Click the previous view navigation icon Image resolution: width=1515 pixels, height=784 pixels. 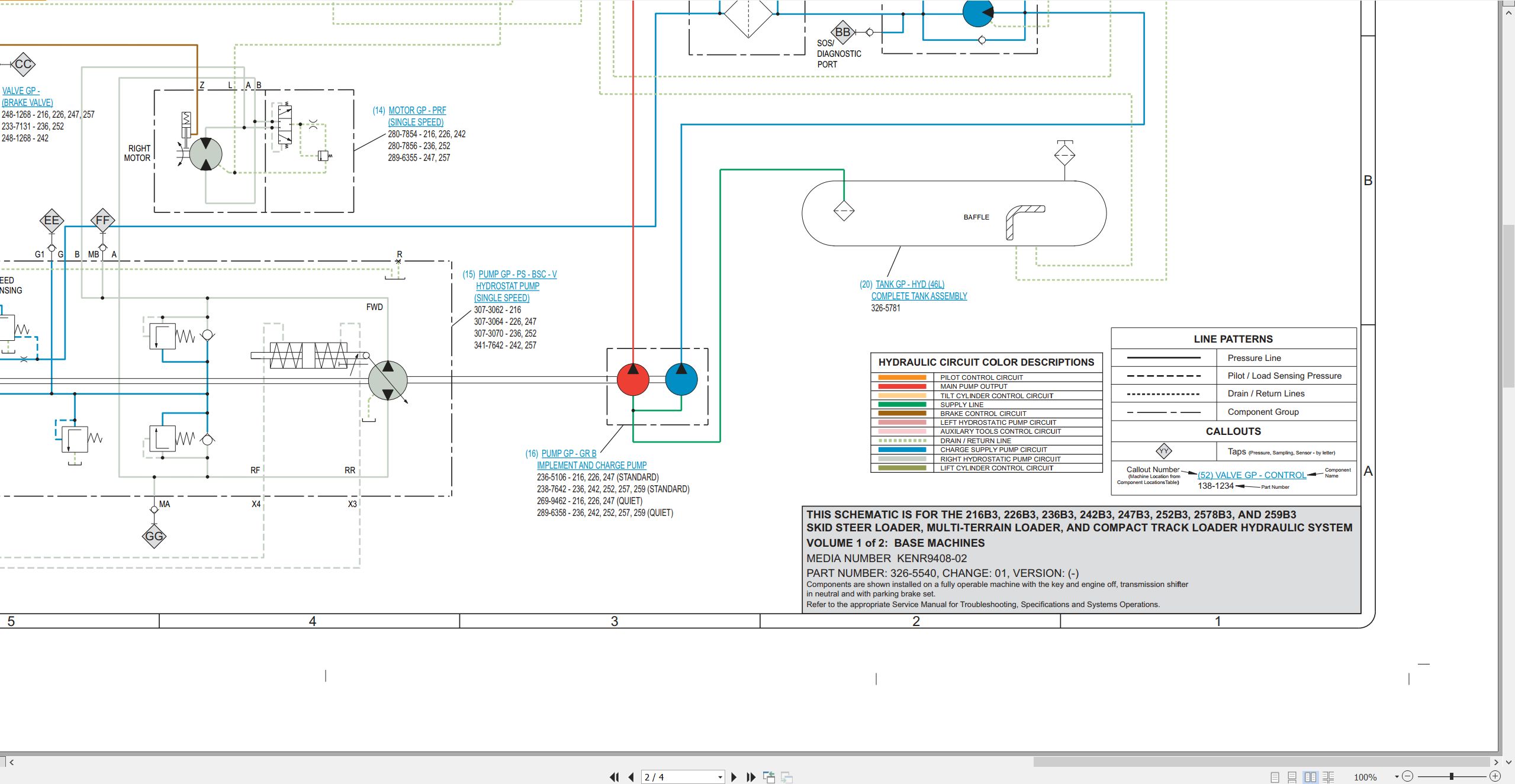[x=769, y=777]
